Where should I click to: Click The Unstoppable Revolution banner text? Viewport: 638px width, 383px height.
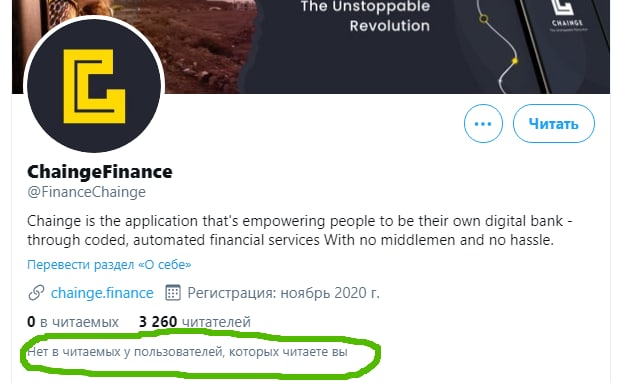(x=365, y=16)
